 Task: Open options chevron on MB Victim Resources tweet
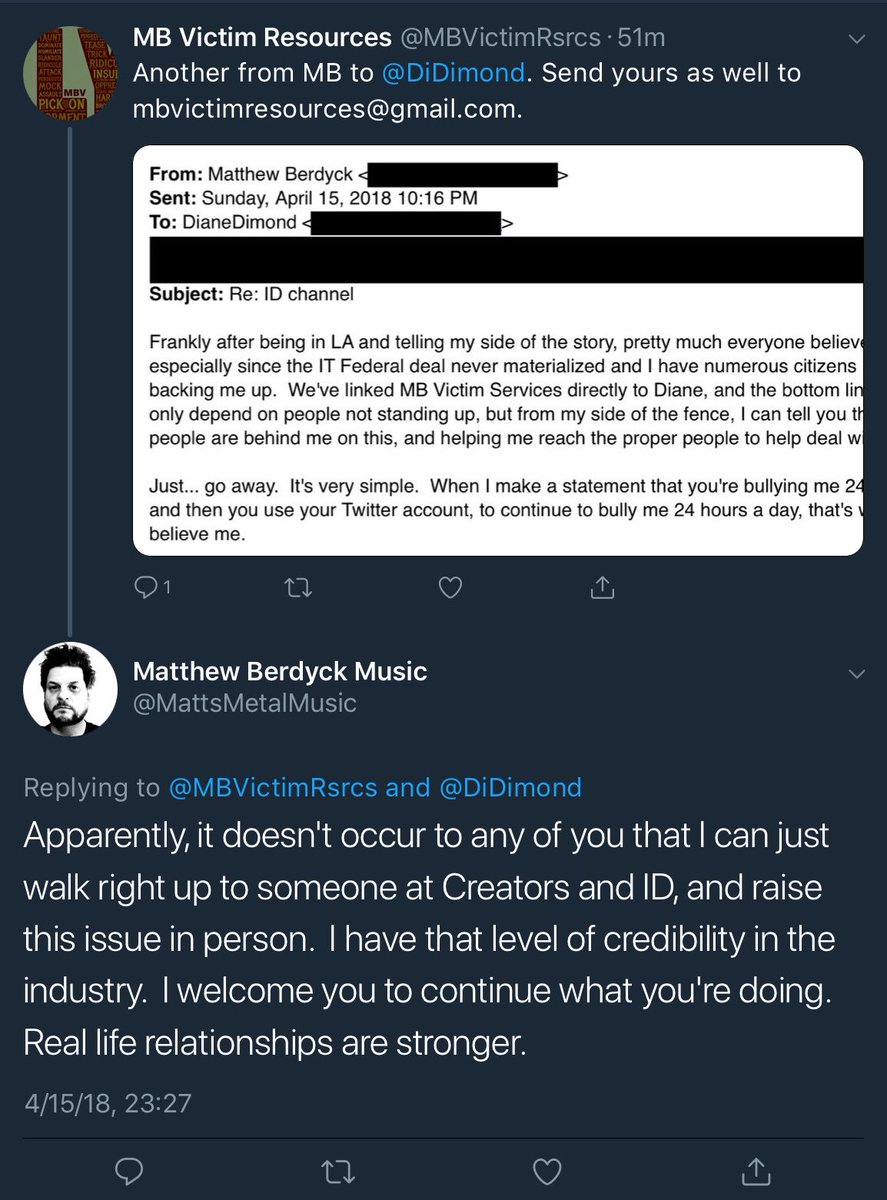tap(857, 39)
